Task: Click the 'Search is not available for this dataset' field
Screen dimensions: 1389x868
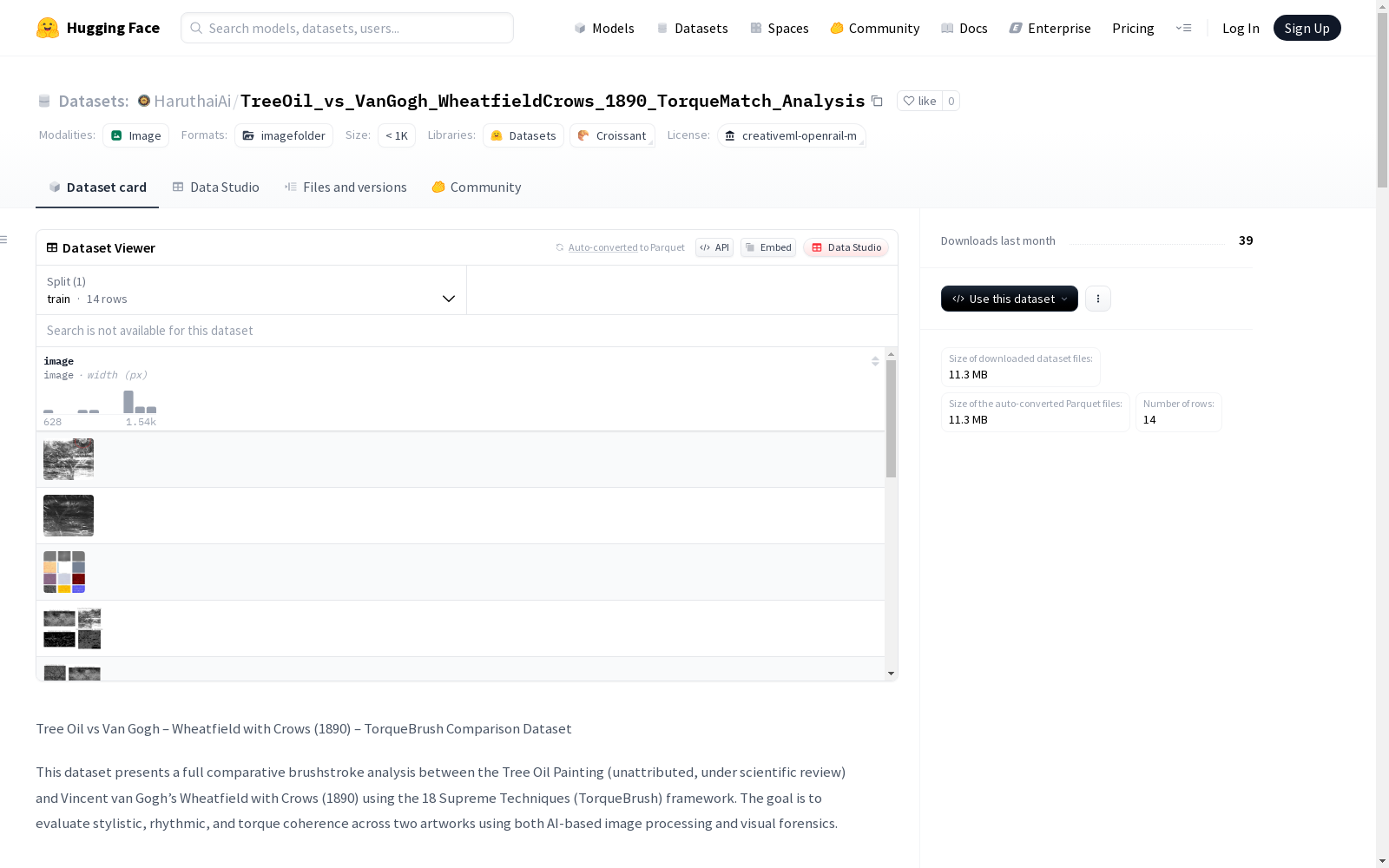Action: click(467, 331)
